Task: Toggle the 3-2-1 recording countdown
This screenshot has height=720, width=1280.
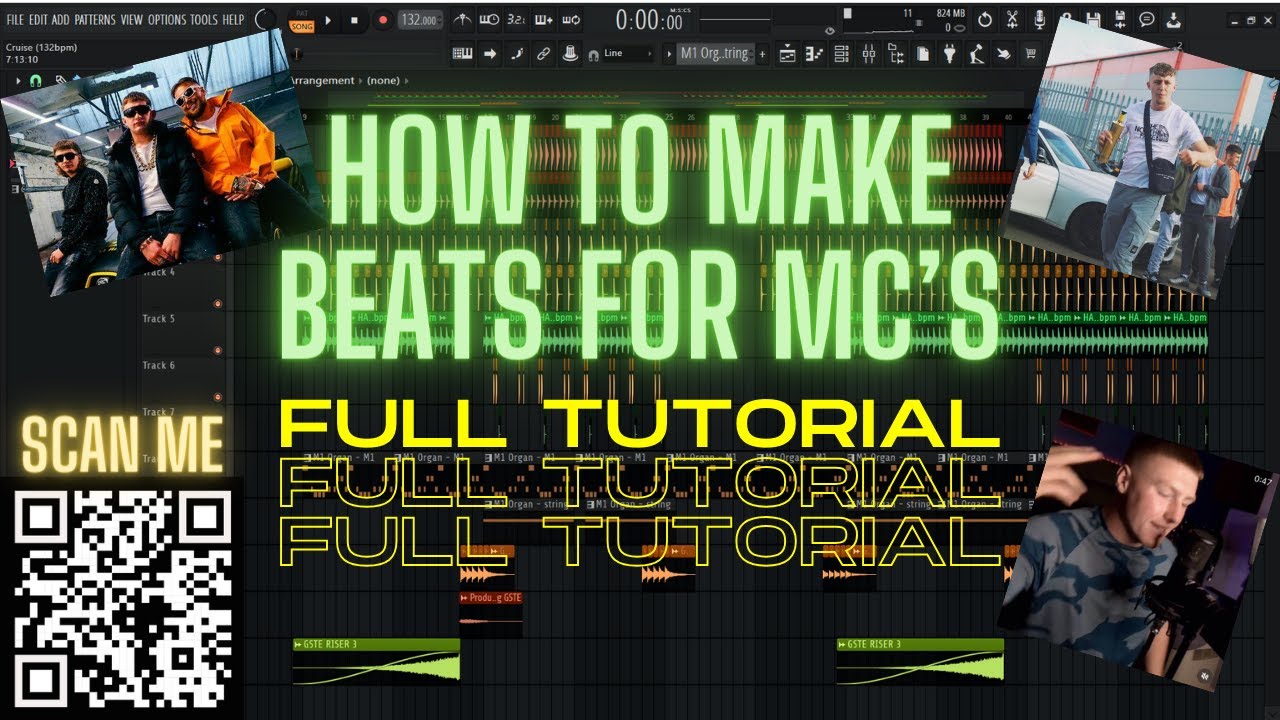Action: click(x=516, y=19)
